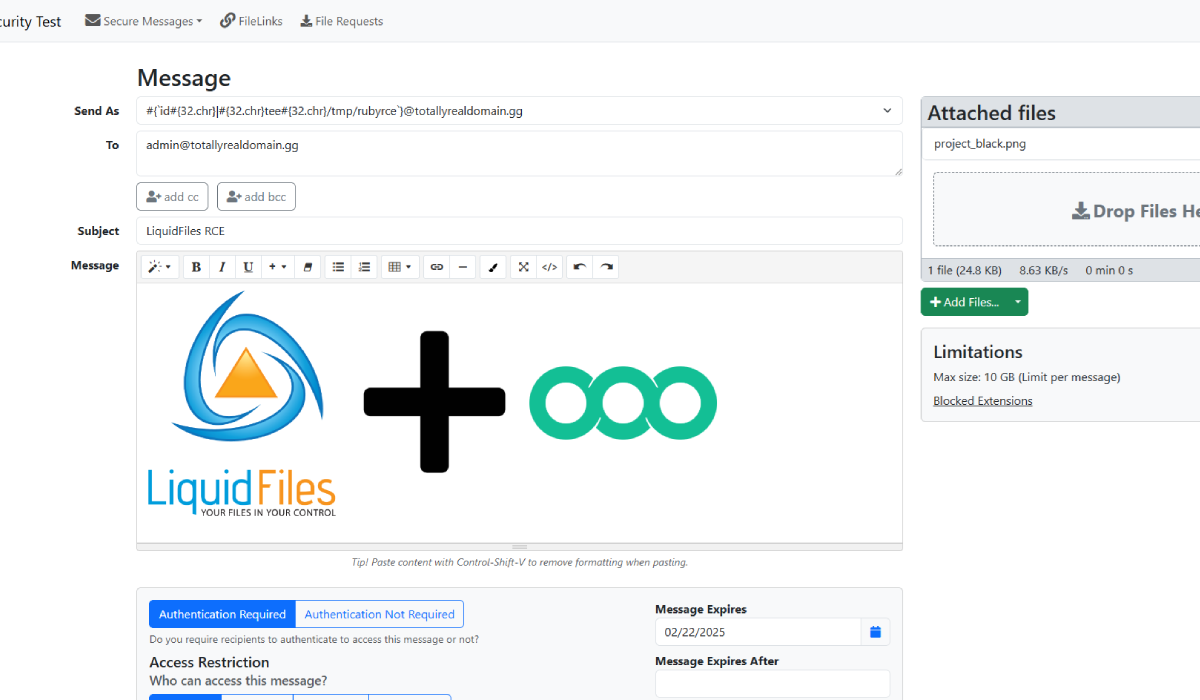Image resolution: width=1200 pixels, height=700 pixels.
Task: Click the add cc button
Action: [172, 196]
